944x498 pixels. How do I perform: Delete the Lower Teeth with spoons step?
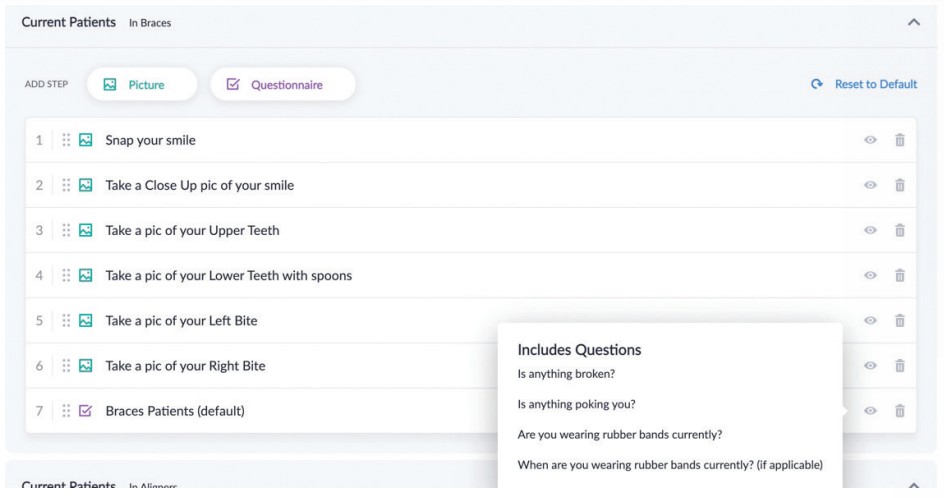899,275
